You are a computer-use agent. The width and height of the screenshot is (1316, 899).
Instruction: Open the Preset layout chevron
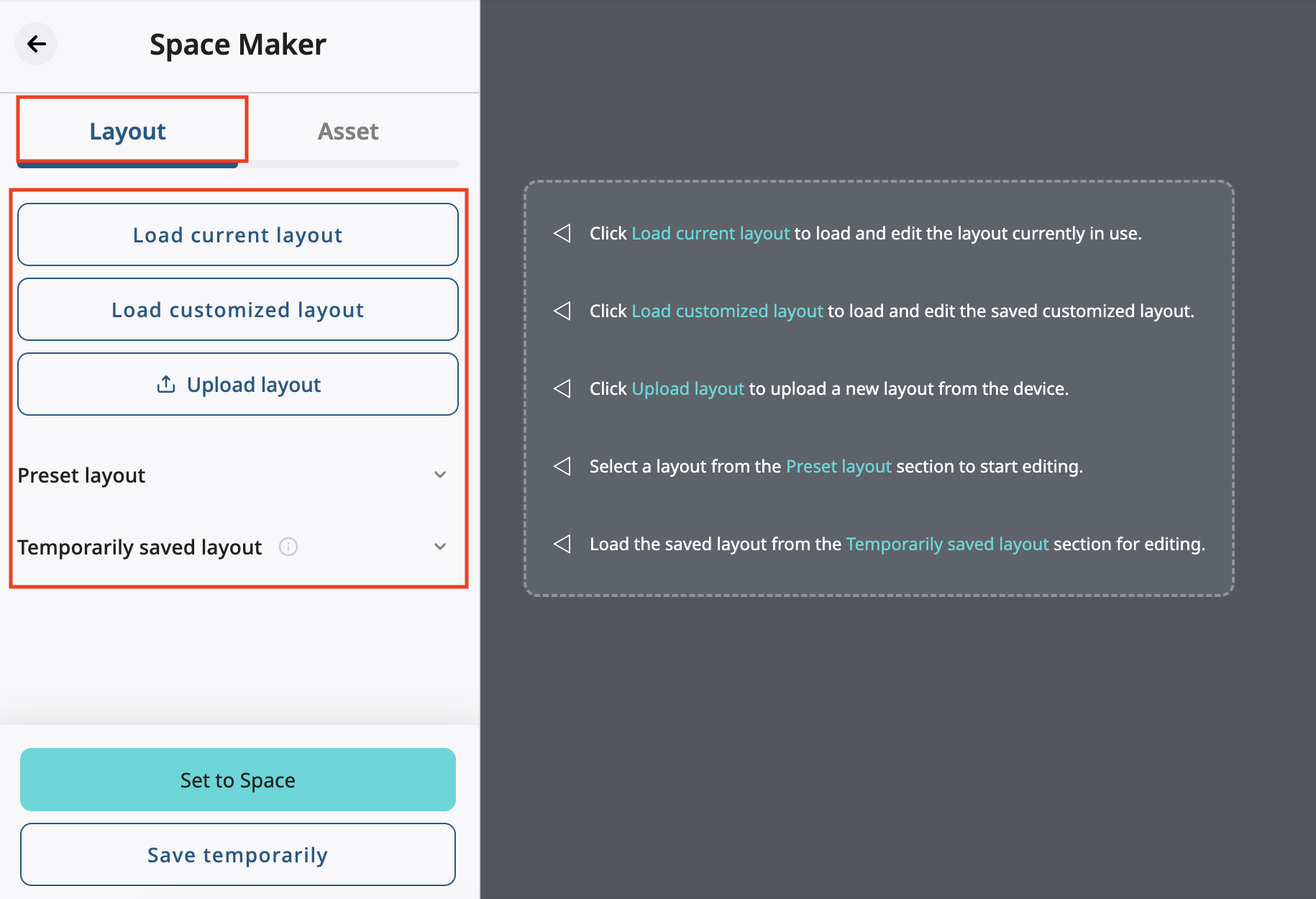pyautogui.click(x=440, y=475)
